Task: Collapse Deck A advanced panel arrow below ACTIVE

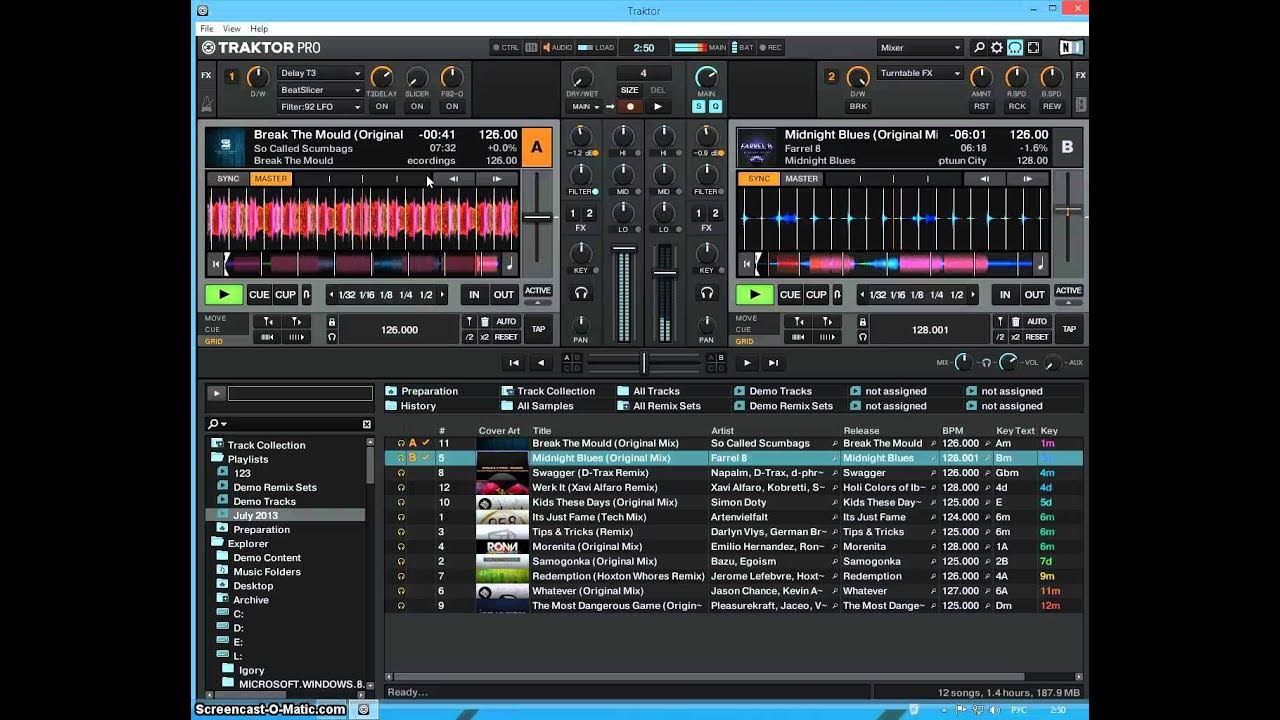Action: [x=538, y=303]
